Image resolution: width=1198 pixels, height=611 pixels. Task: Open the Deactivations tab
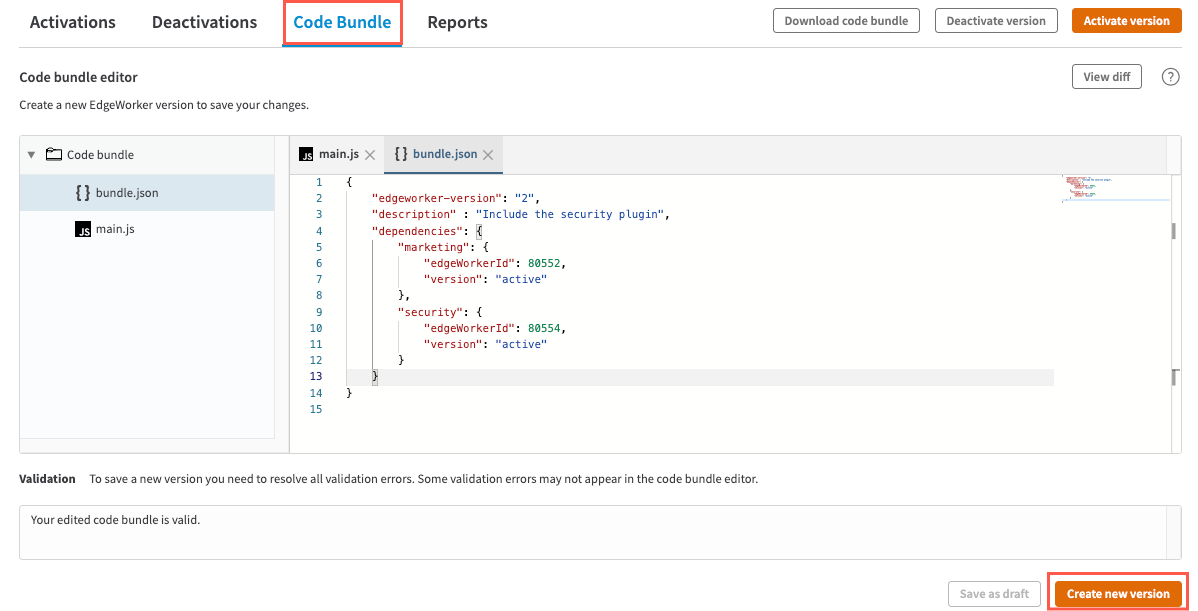204,22
